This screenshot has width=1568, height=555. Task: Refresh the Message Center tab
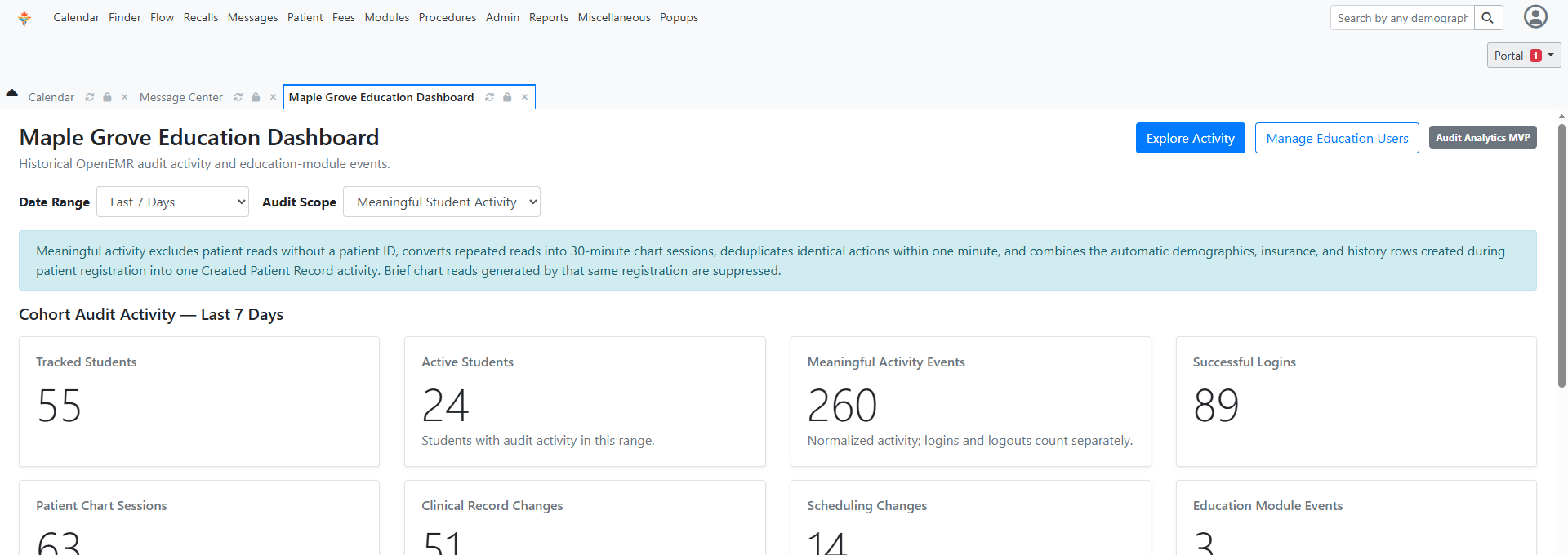pyautogui.click(x=238, y=97)
